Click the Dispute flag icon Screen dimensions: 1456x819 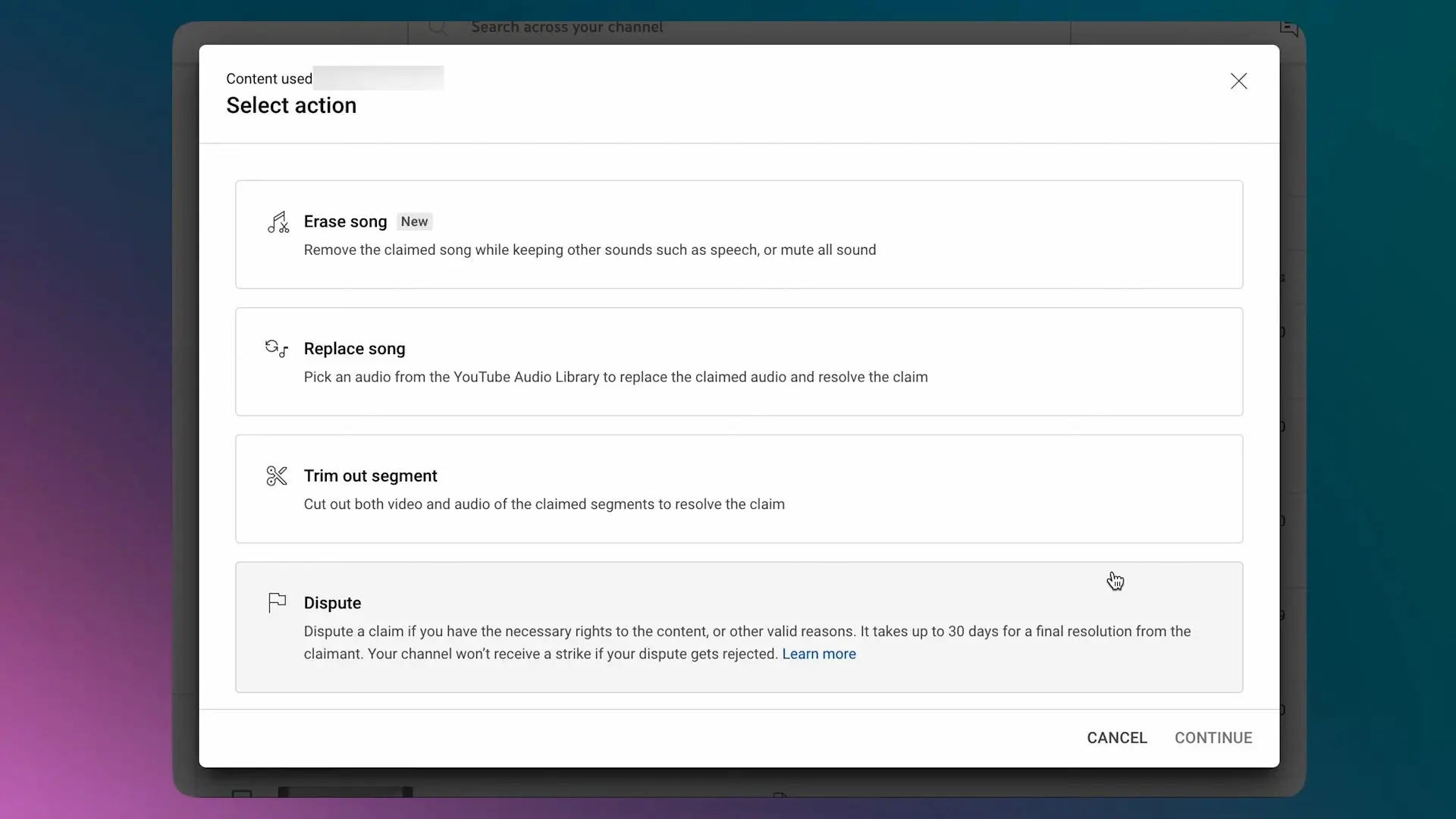tap(278, 602)
